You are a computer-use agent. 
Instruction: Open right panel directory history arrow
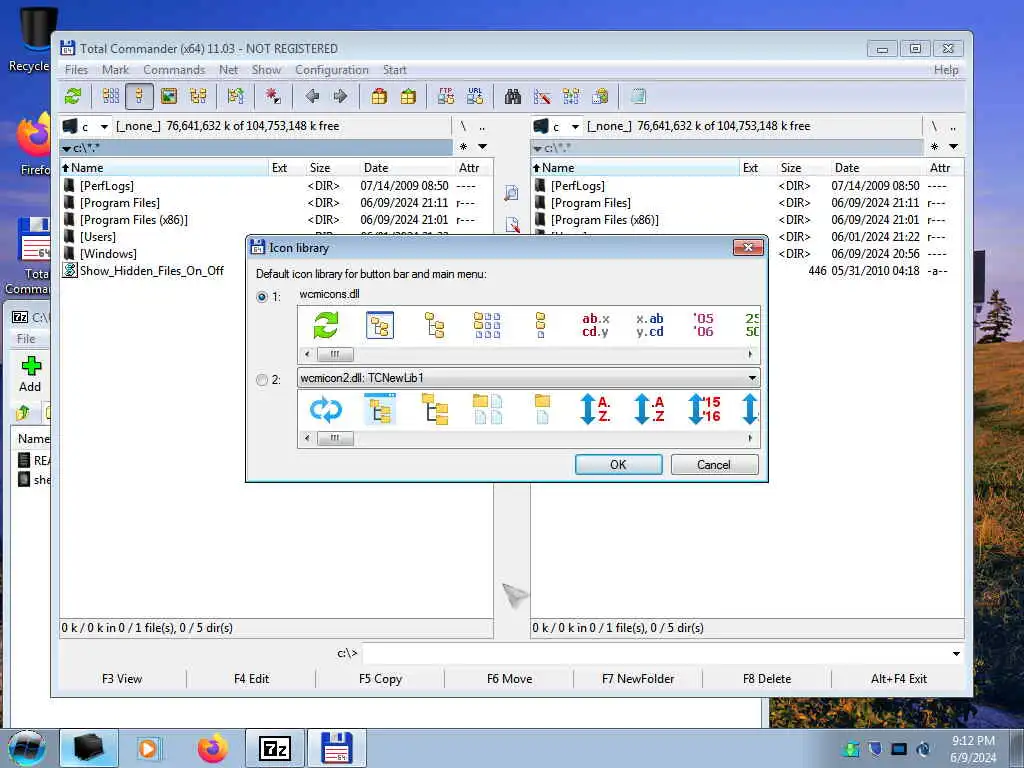tap(953, 147)
